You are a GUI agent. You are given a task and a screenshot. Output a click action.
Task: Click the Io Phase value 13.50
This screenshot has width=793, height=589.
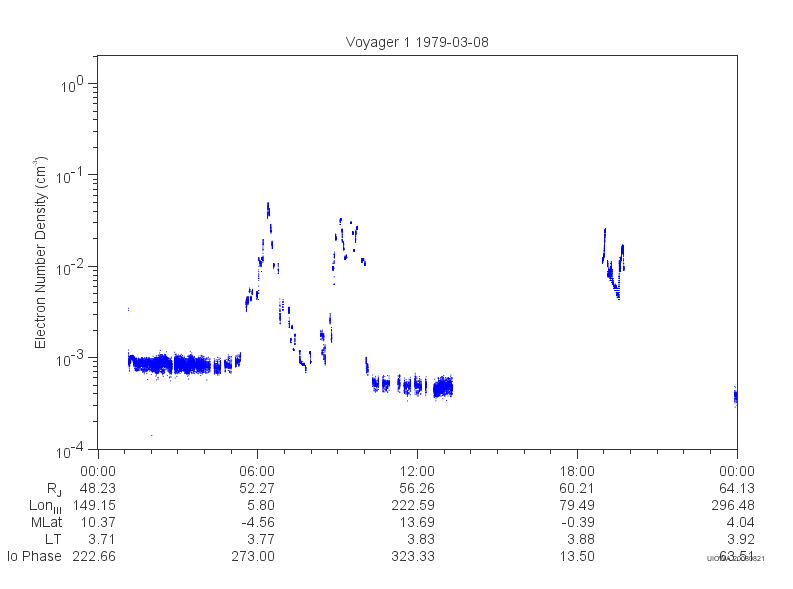577,556
